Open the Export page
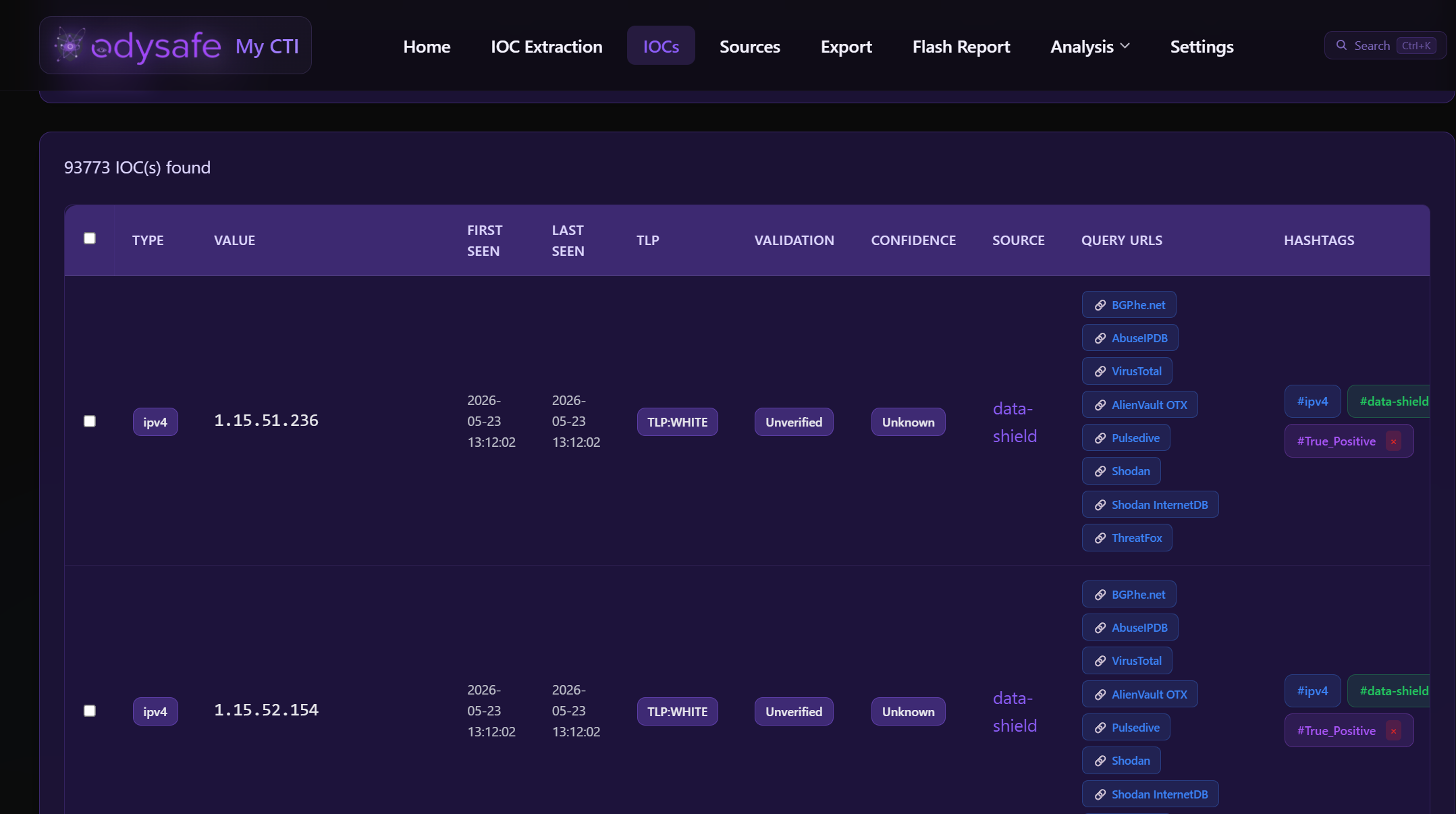1456x814 pixels. pyautogui.click(x=846, y=47)
